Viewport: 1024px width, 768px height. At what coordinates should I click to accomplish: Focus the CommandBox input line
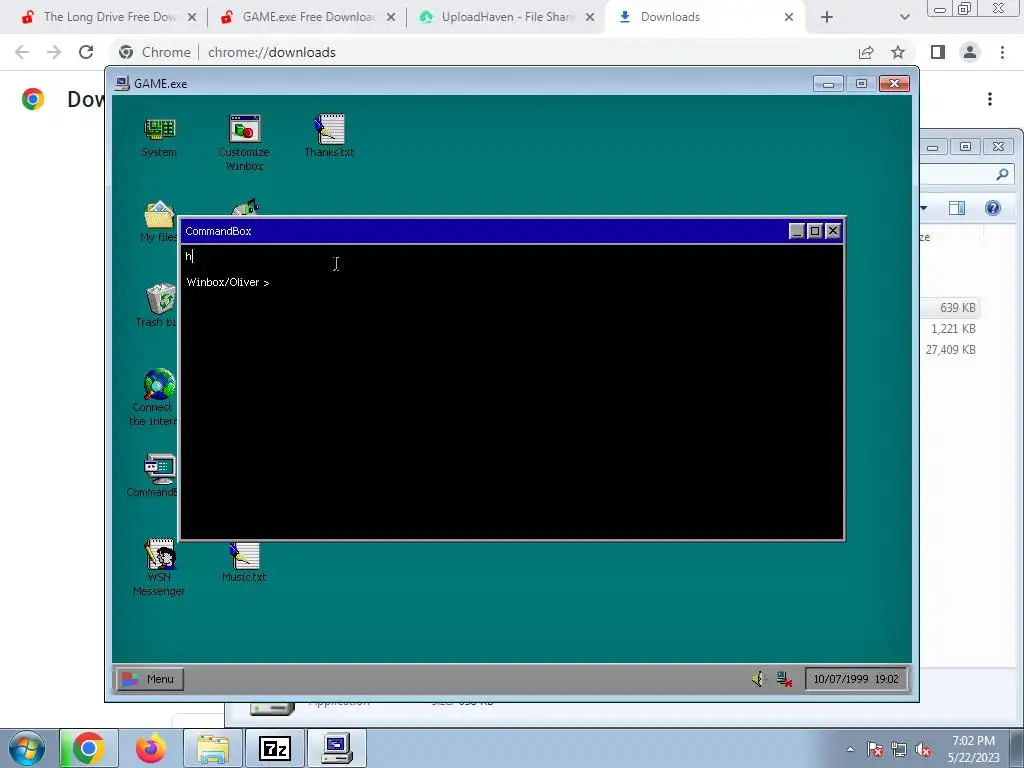coord(512,256)
